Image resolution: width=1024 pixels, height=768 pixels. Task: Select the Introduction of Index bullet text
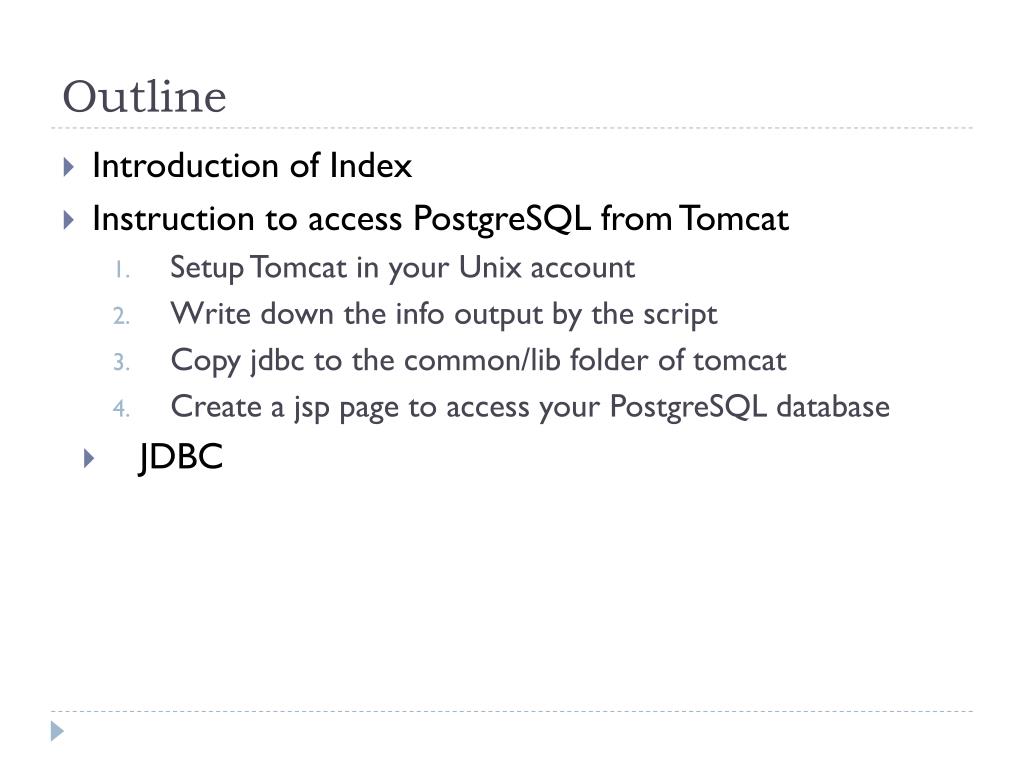[x=252, y=165]
